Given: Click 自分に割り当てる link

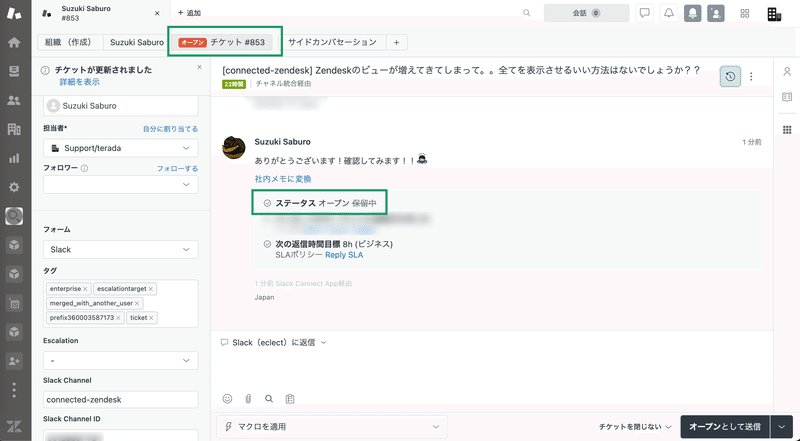Looking at the screenshot, I should click(x=170, y=129).
